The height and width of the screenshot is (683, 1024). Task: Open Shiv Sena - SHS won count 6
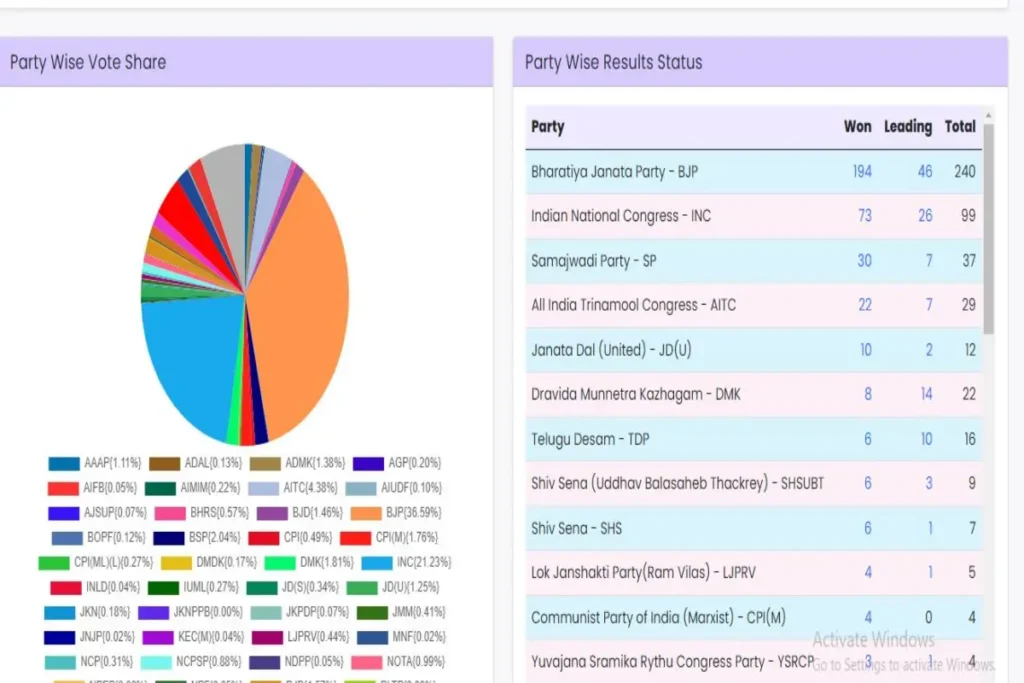pos(868,528)
